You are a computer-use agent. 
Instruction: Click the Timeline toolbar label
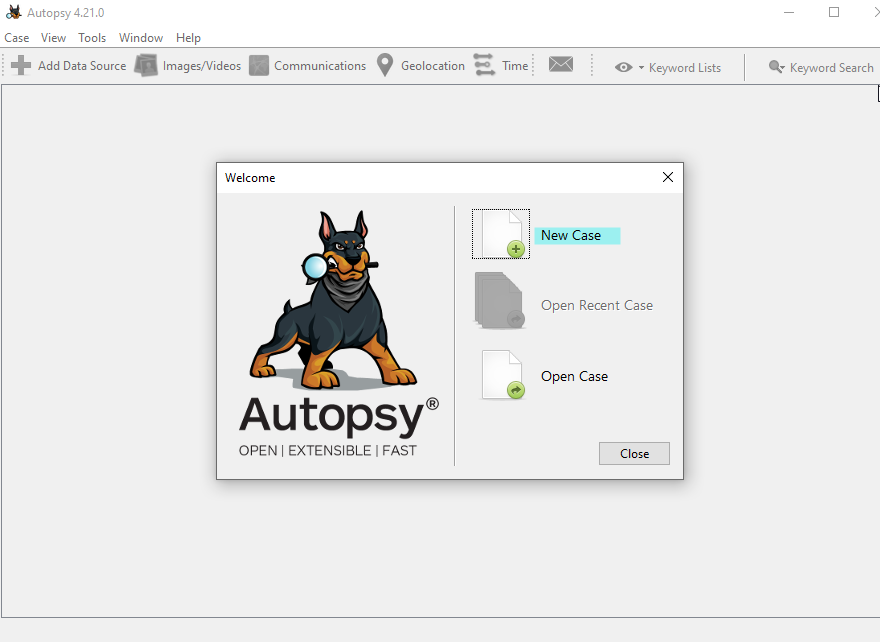pyautogui.click(x=515, y=66)
